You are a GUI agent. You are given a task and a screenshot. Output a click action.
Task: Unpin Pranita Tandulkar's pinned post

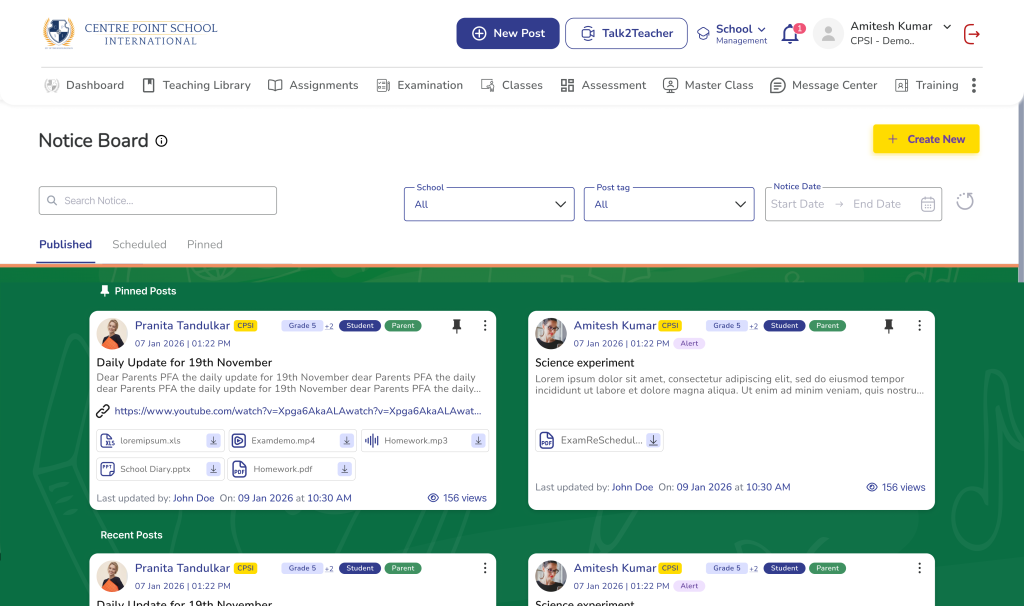pyautogui.click(x=457, y=326)
